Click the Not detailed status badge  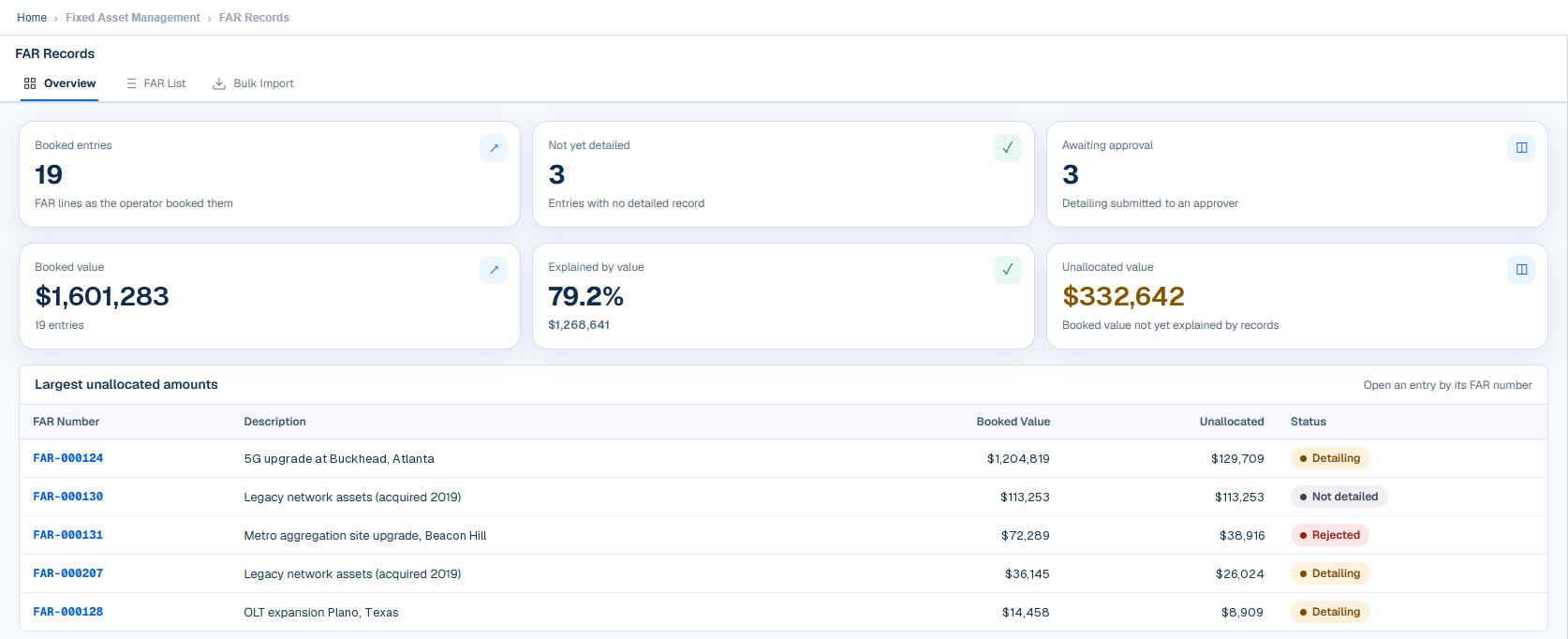(1339, 497)
